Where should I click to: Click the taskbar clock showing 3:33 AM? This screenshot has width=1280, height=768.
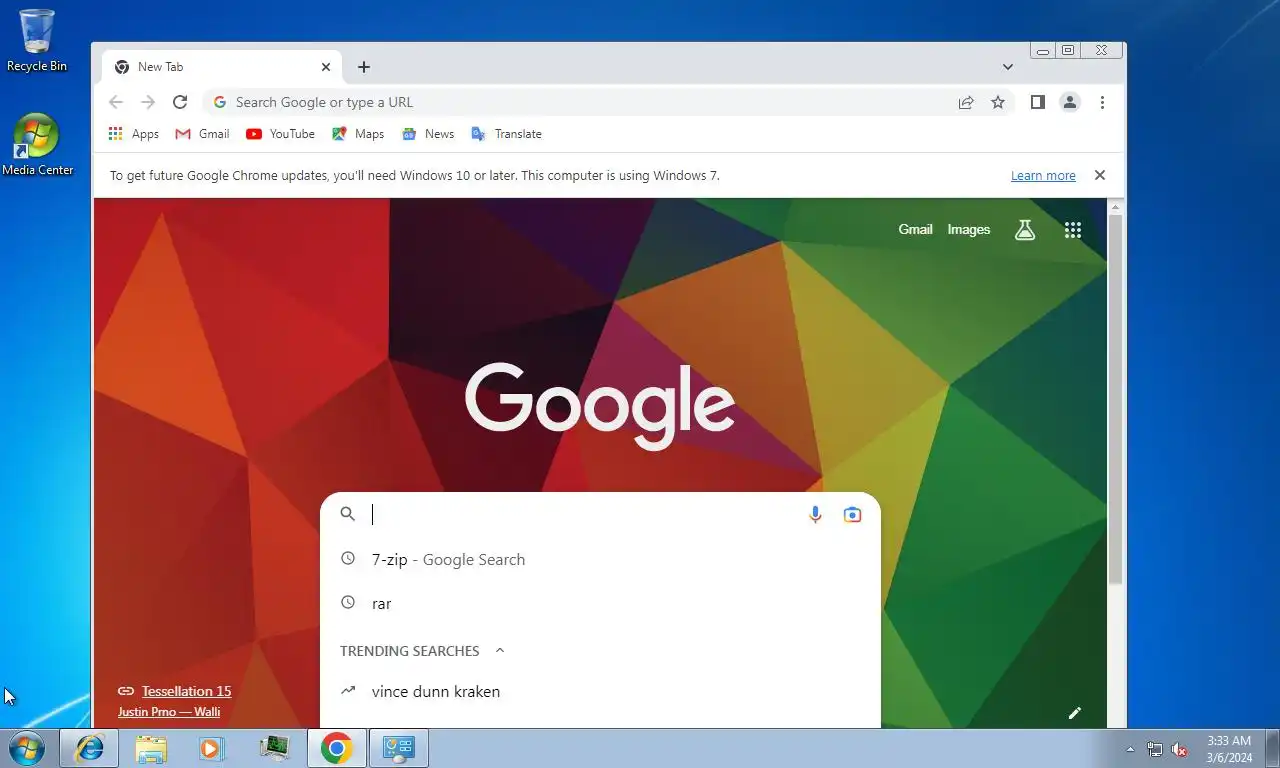pyautogui.click(x=1229, y=749)
